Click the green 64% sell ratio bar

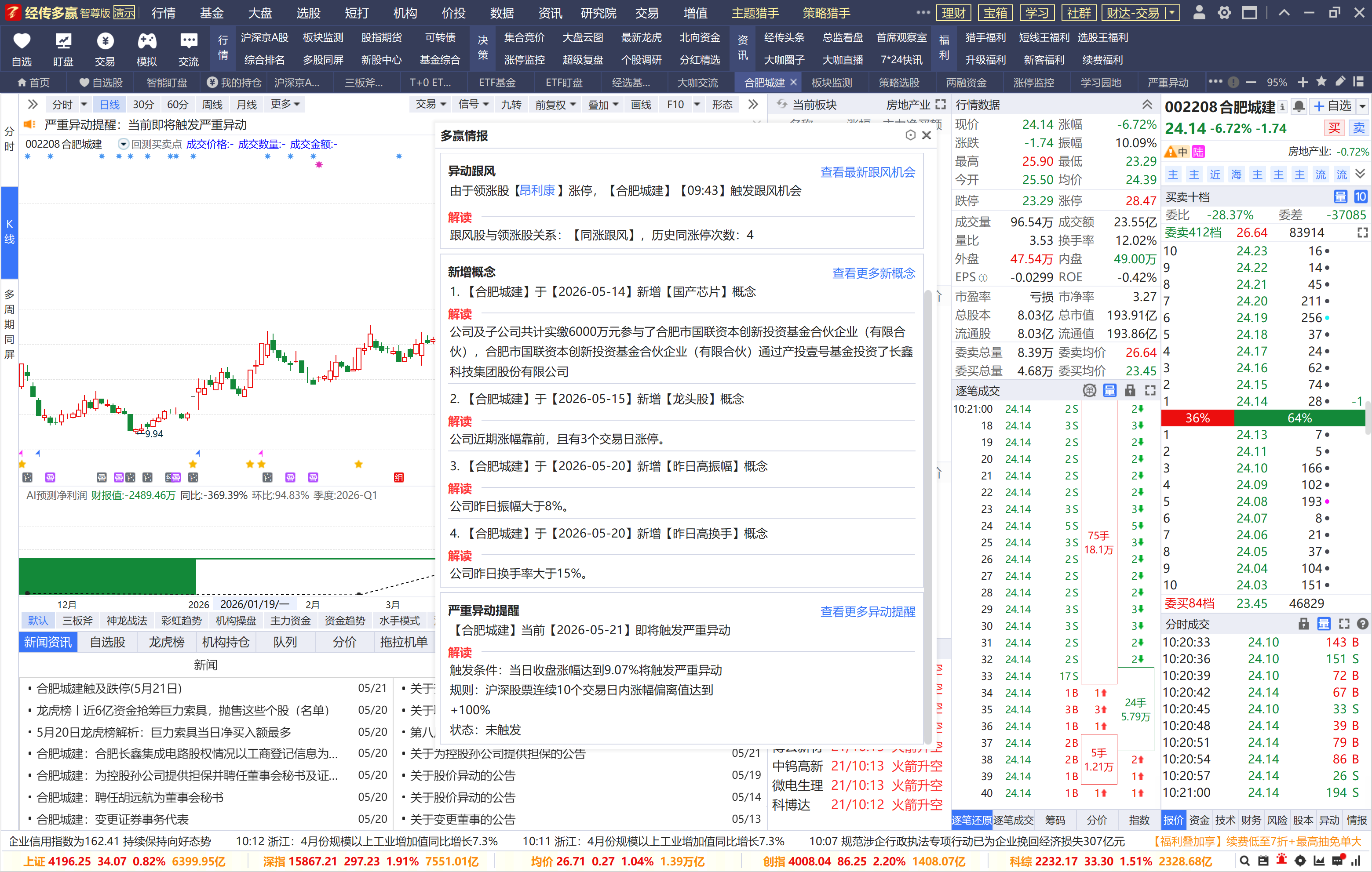click(x=1299, y=418)
